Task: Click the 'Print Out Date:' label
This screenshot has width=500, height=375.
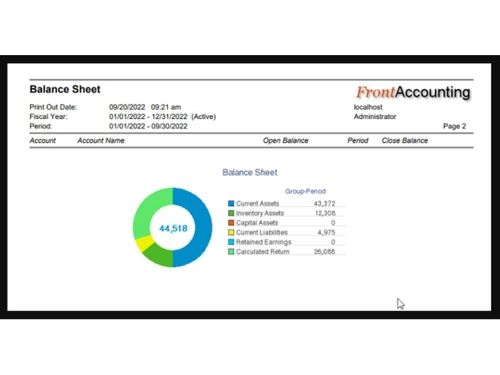Action: (x=53, y=107)
